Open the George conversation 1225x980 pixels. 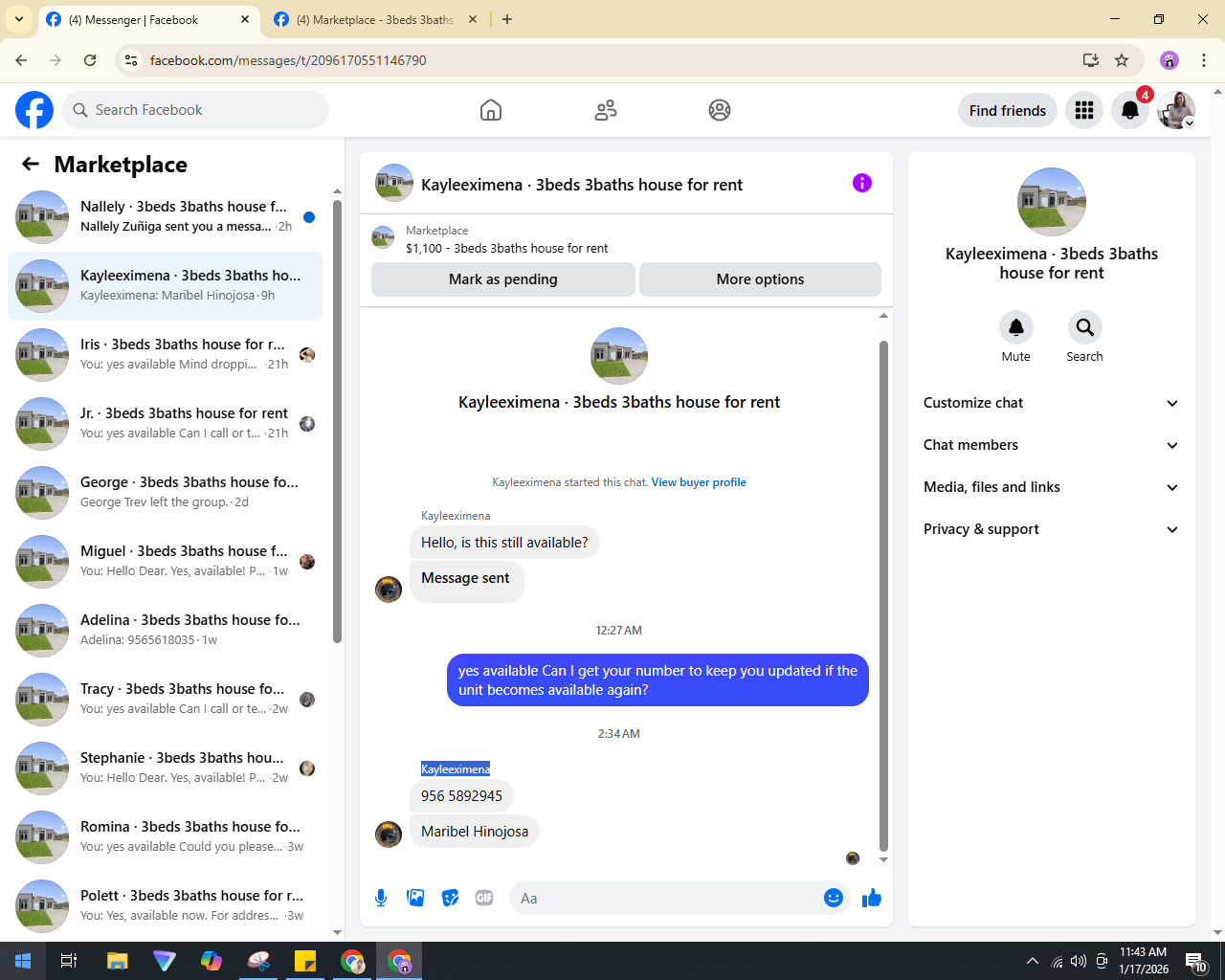[165, 493]
